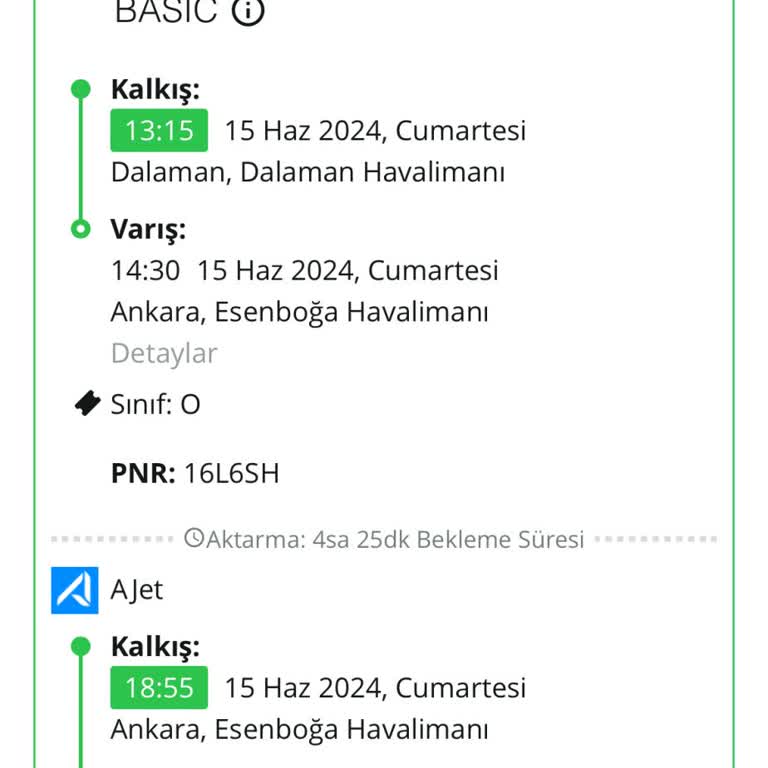Select the 18:55 departure time badge

coord(159,688)
